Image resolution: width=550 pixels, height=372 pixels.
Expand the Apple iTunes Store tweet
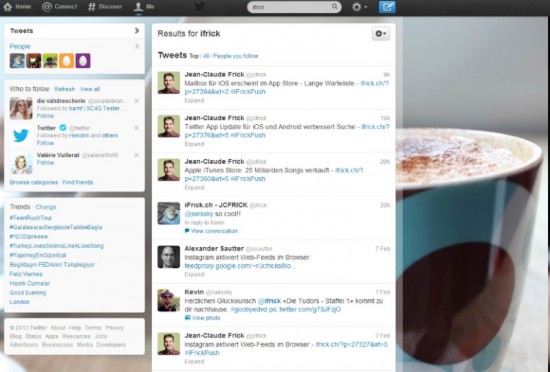click(x=194, y=188)
